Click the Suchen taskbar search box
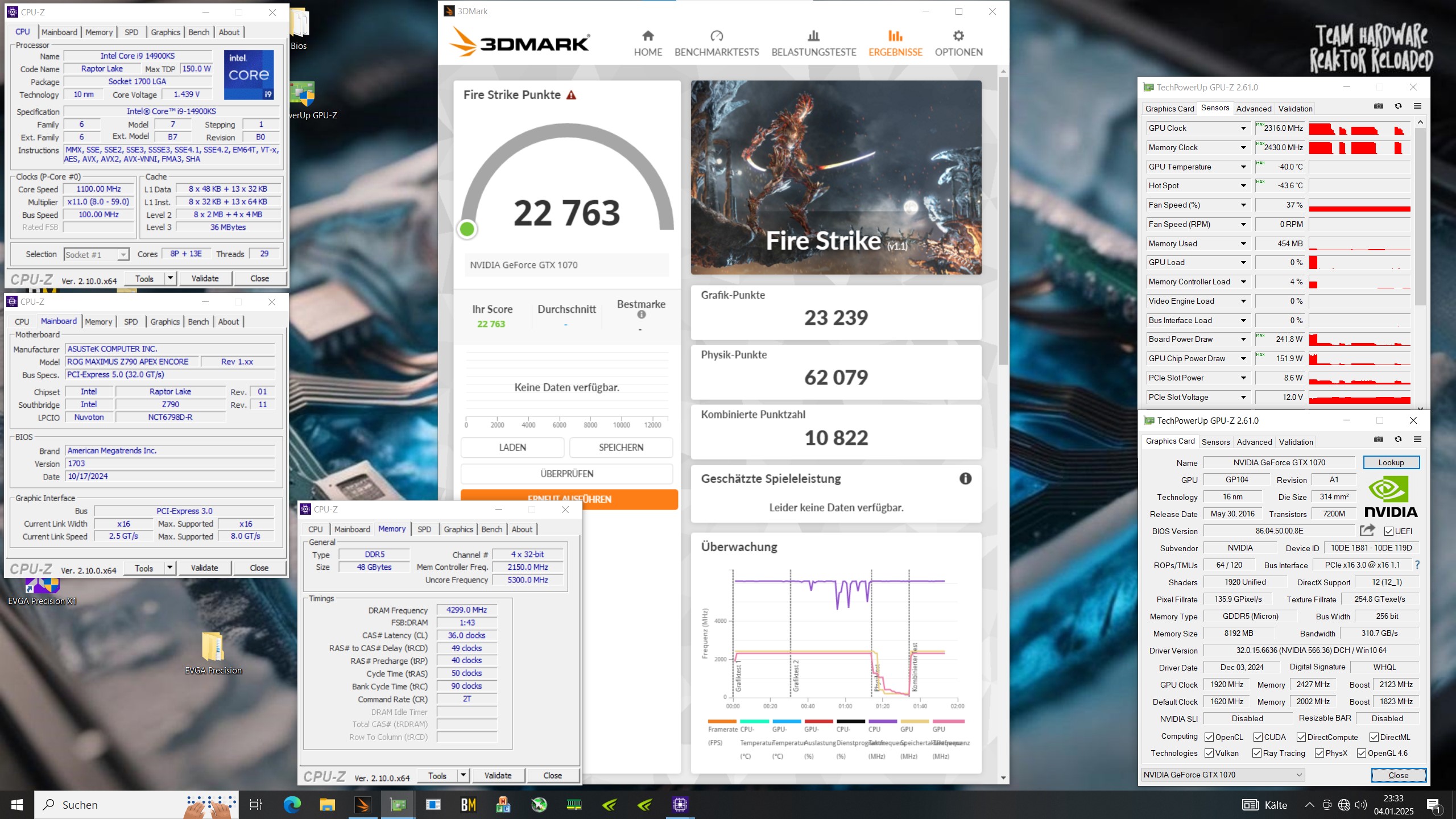Image resolution: width=1456 pixels, height=819 pixels. click(136, 805)
